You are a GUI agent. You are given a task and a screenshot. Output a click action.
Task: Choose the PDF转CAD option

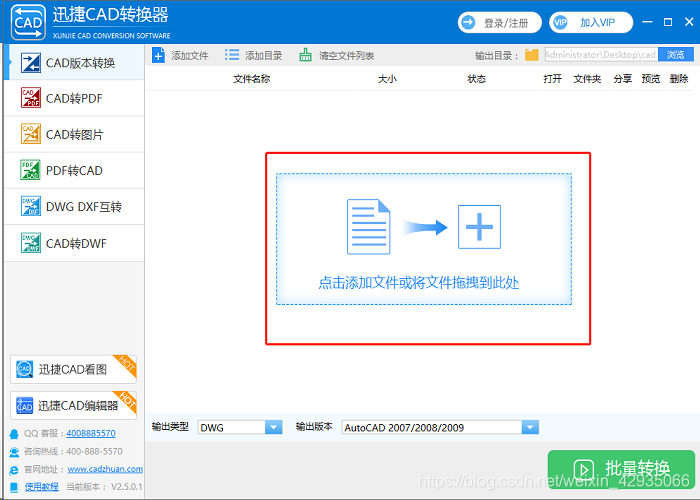74,171
